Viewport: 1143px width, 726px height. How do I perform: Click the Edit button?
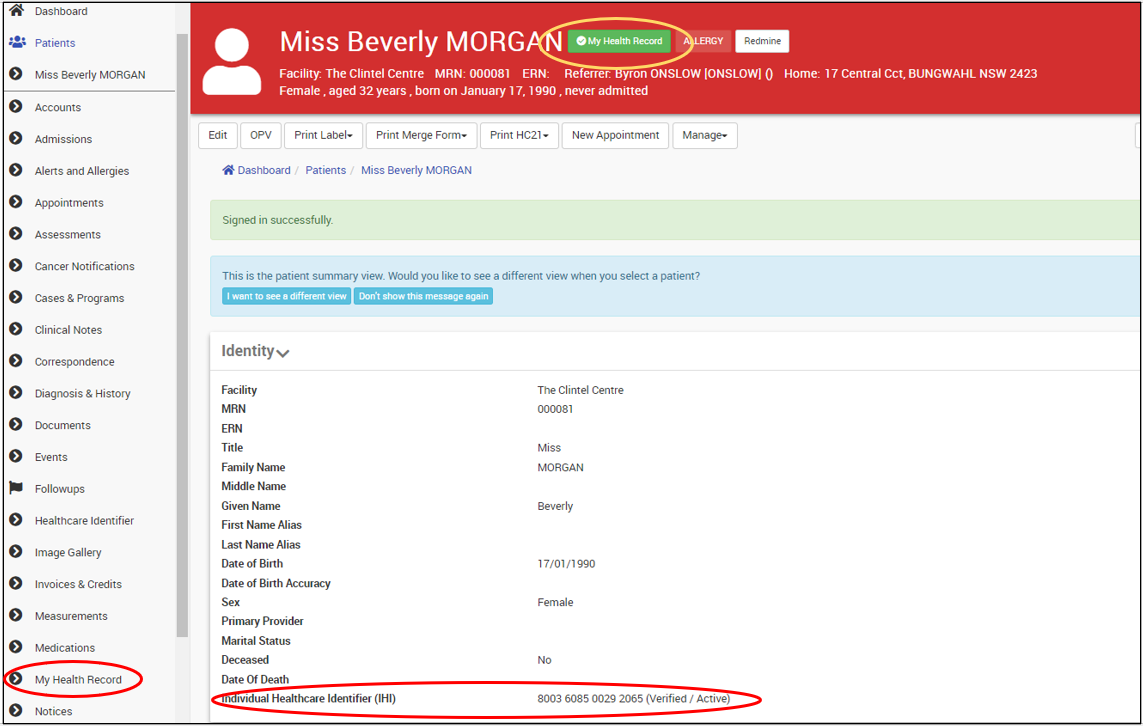click(217, 136)
